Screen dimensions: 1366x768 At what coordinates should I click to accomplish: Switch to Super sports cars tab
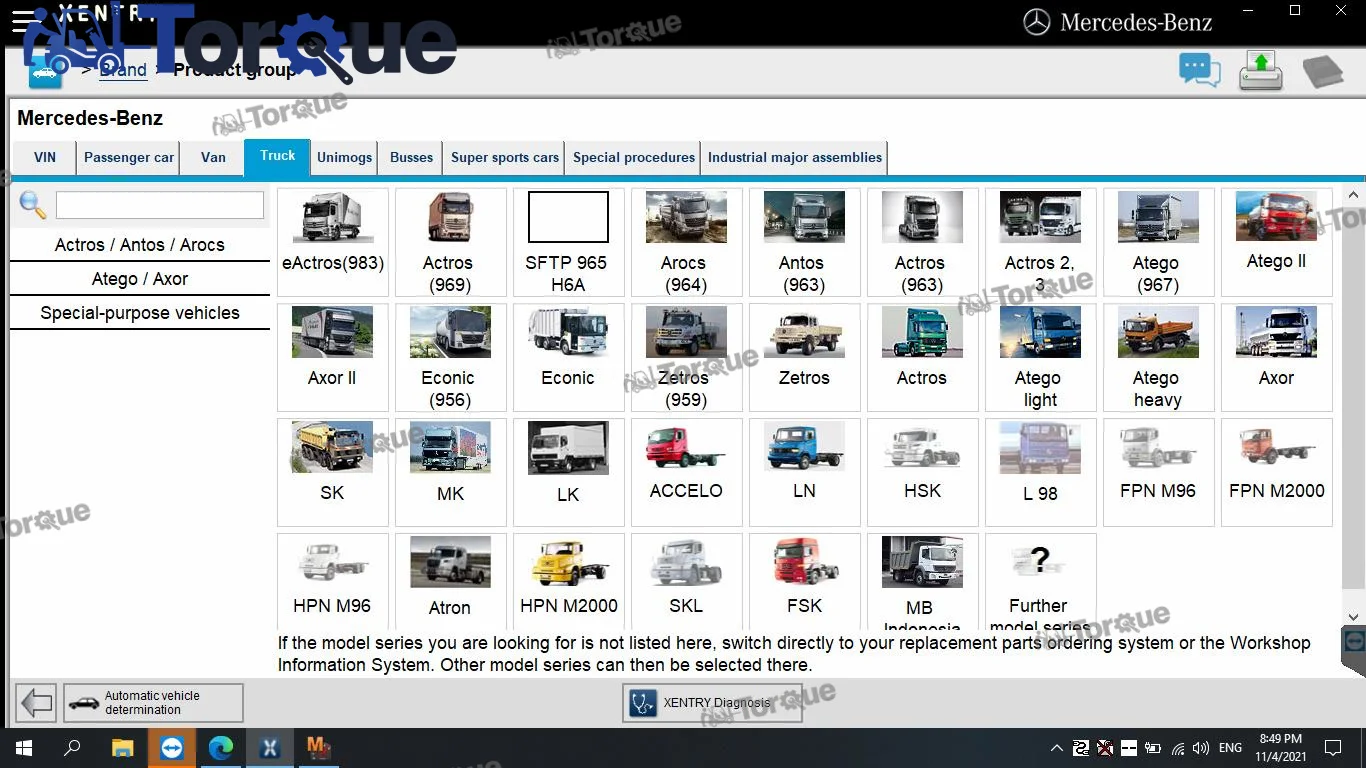pos(505,158)
